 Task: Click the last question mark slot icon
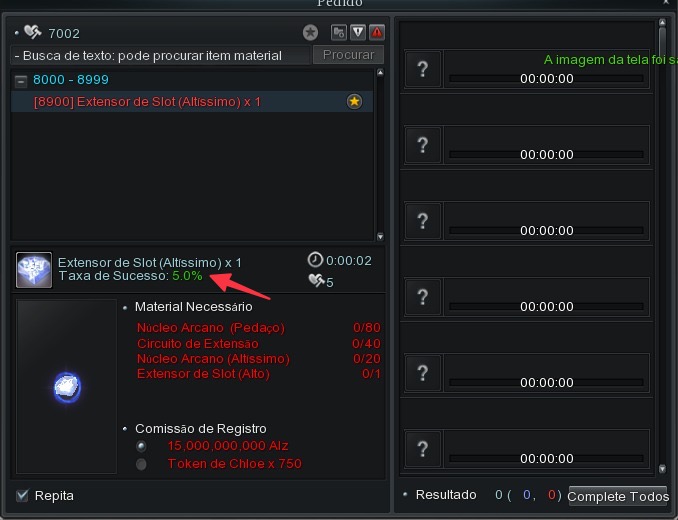(x=423, y=449)
